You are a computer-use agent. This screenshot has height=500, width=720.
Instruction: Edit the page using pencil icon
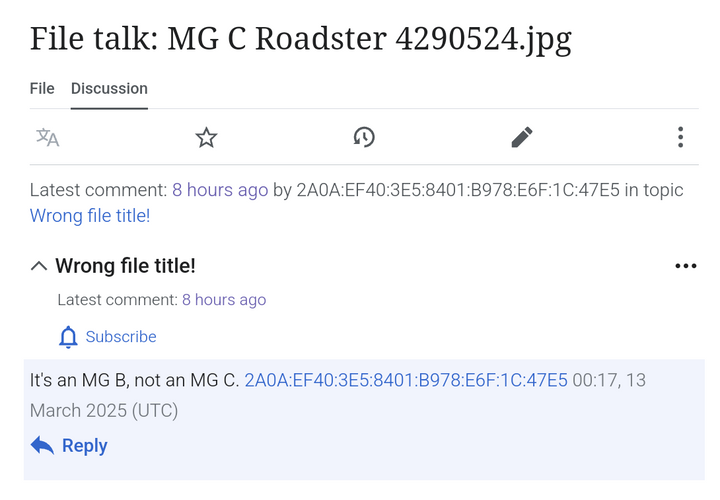pos(522,137)
